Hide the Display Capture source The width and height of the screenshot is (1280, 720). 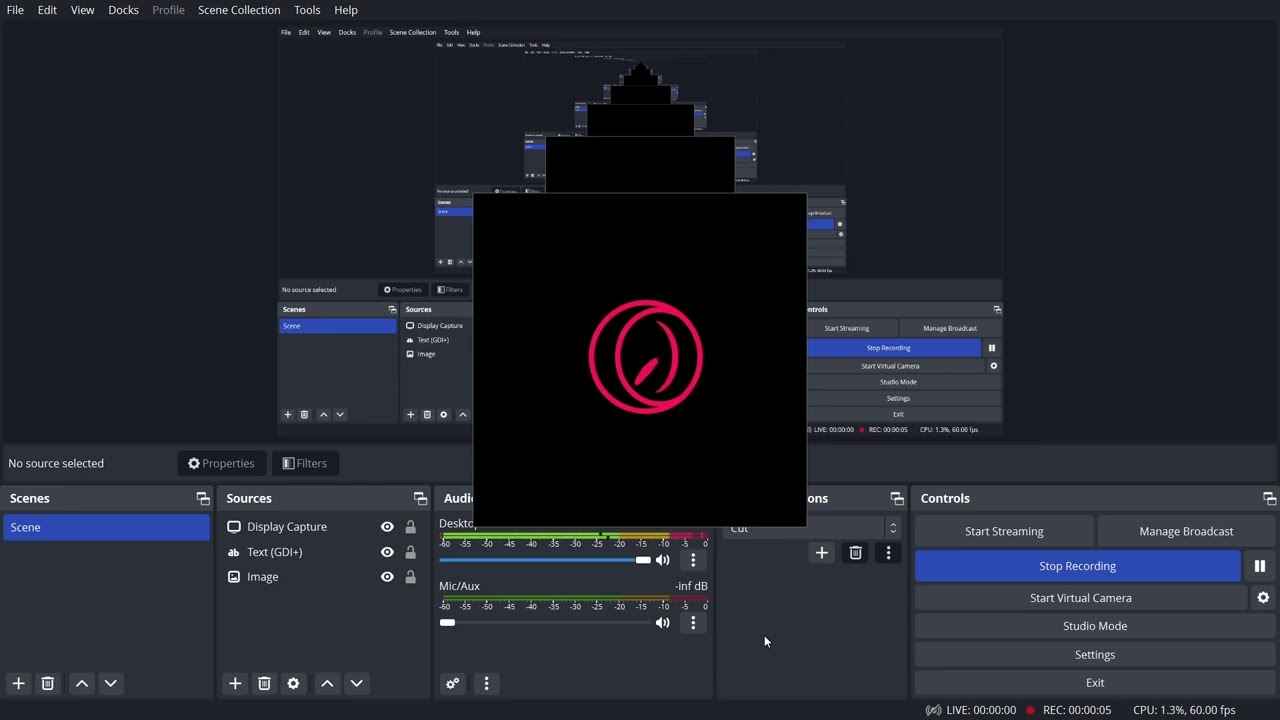coord(387,527)
